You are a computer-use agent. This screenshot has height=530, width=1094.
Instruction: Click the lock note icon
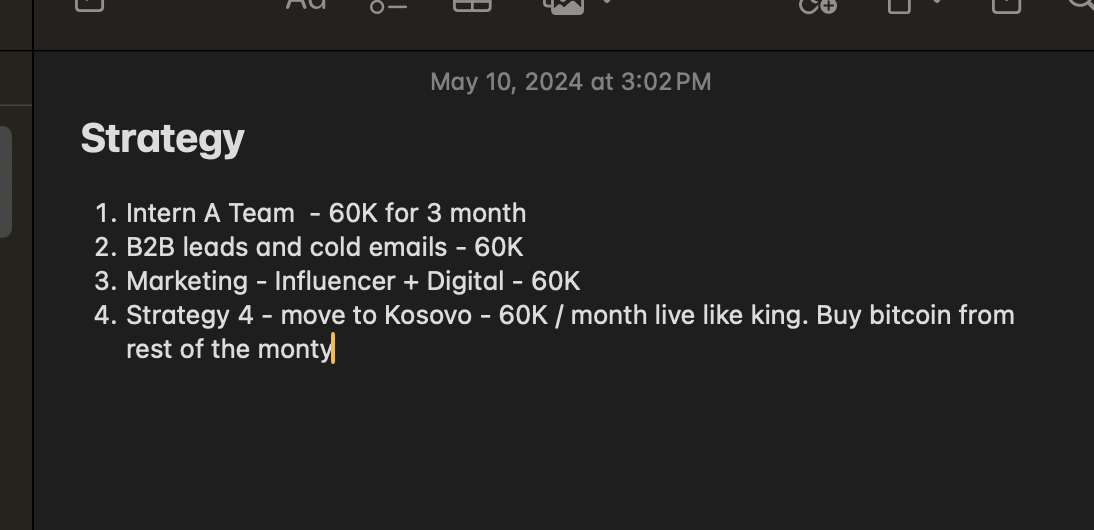(x=900, y=5)
